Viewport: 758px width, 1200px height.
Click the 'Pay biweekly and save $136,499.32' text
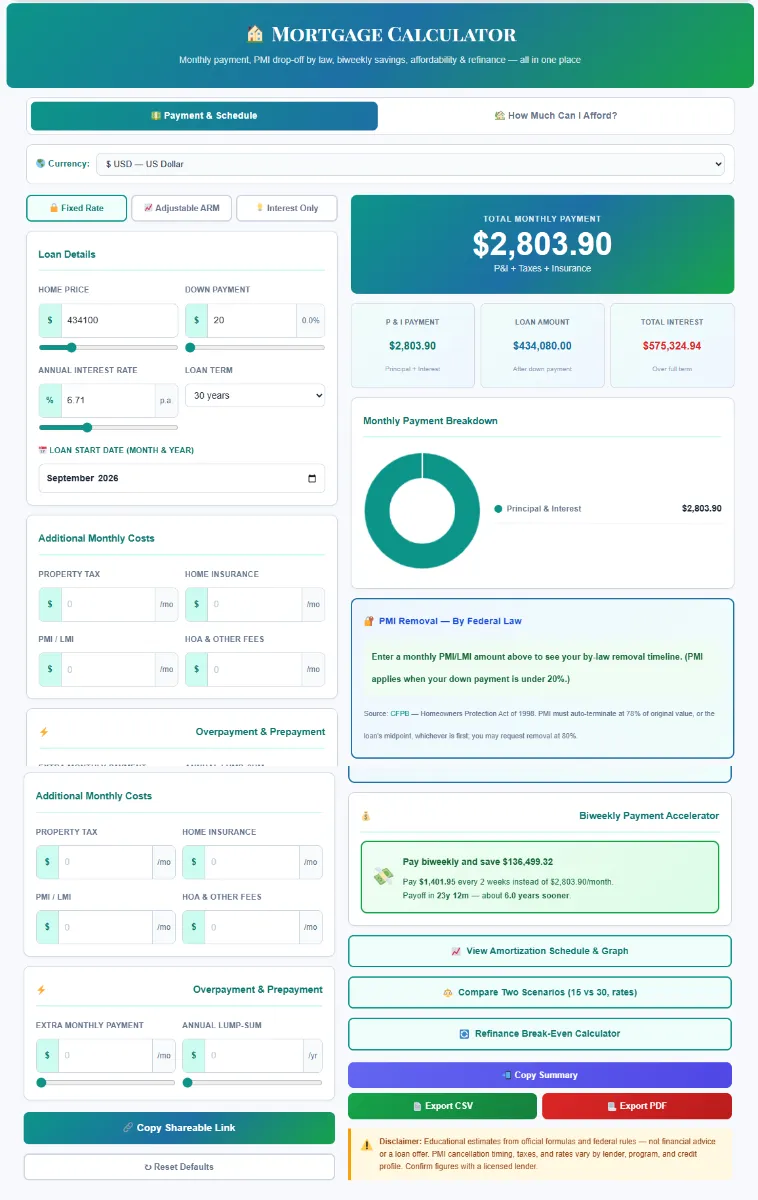click(x=478, y=862)
